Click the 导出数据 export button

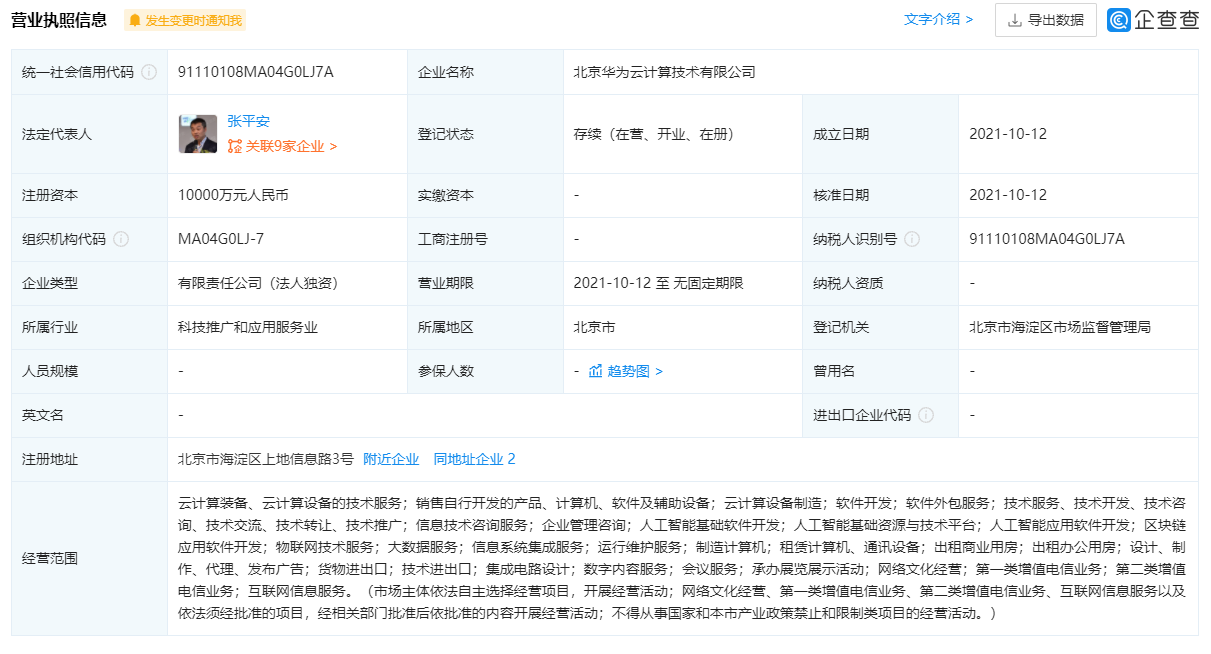(1045, 20)
